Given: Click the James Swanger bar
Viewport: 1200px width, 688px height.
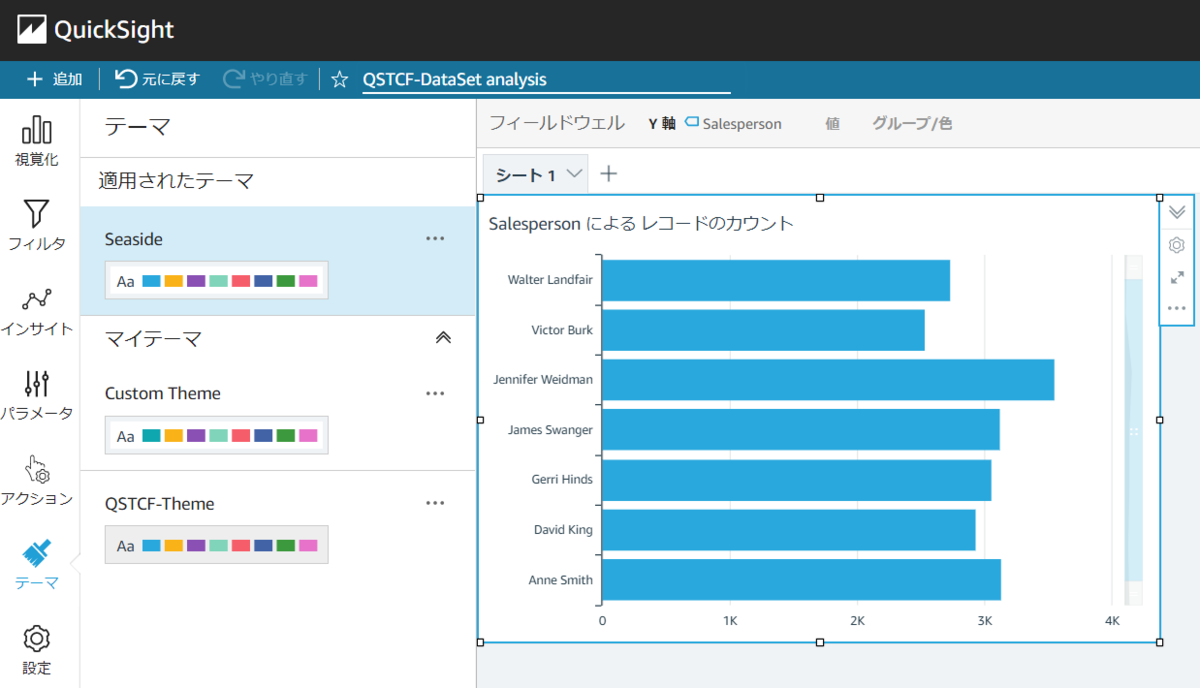Looking at the screenshot, I should point(801,430).
